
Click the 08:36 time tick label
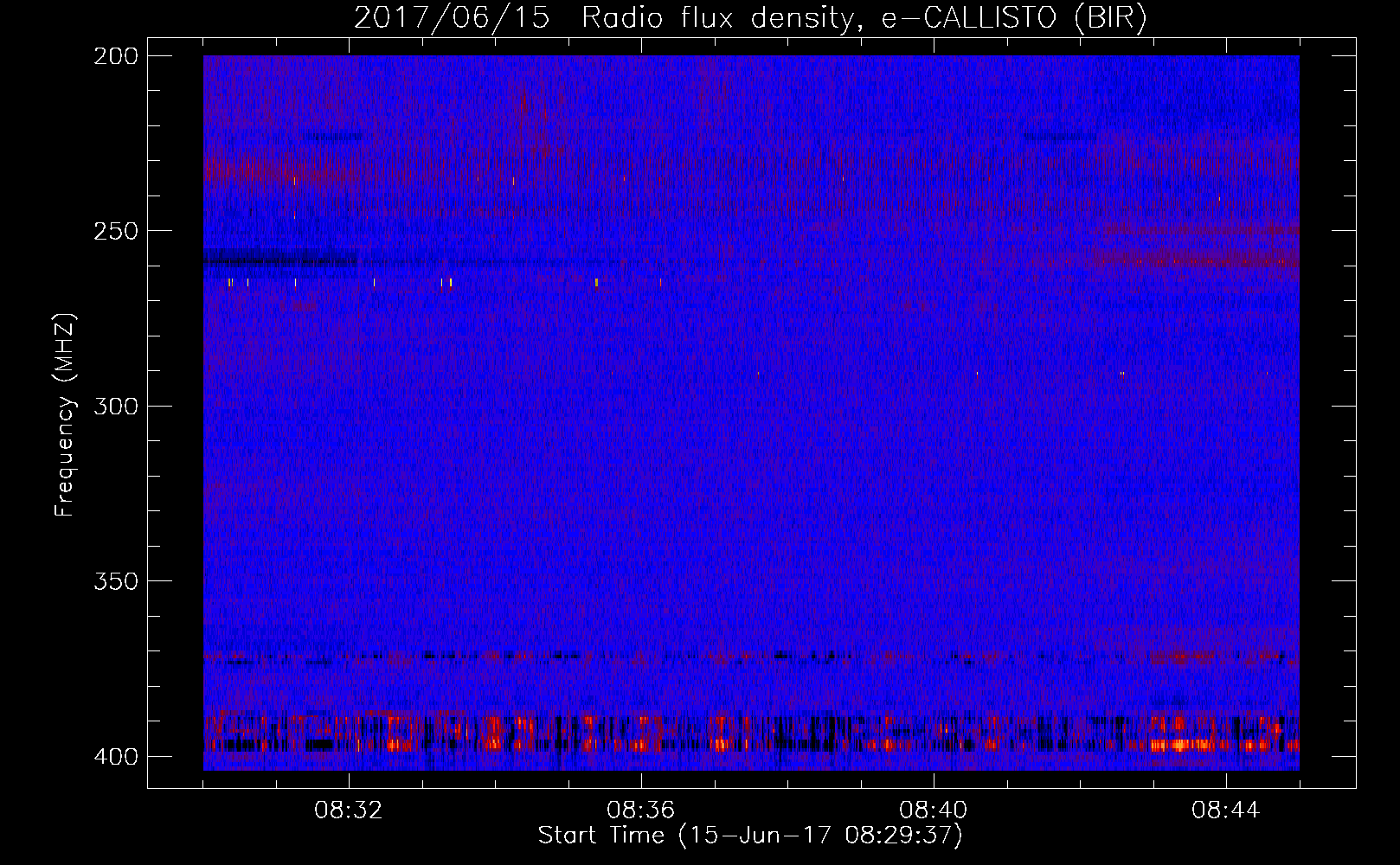pyautogui.click(x=641, y=811)
